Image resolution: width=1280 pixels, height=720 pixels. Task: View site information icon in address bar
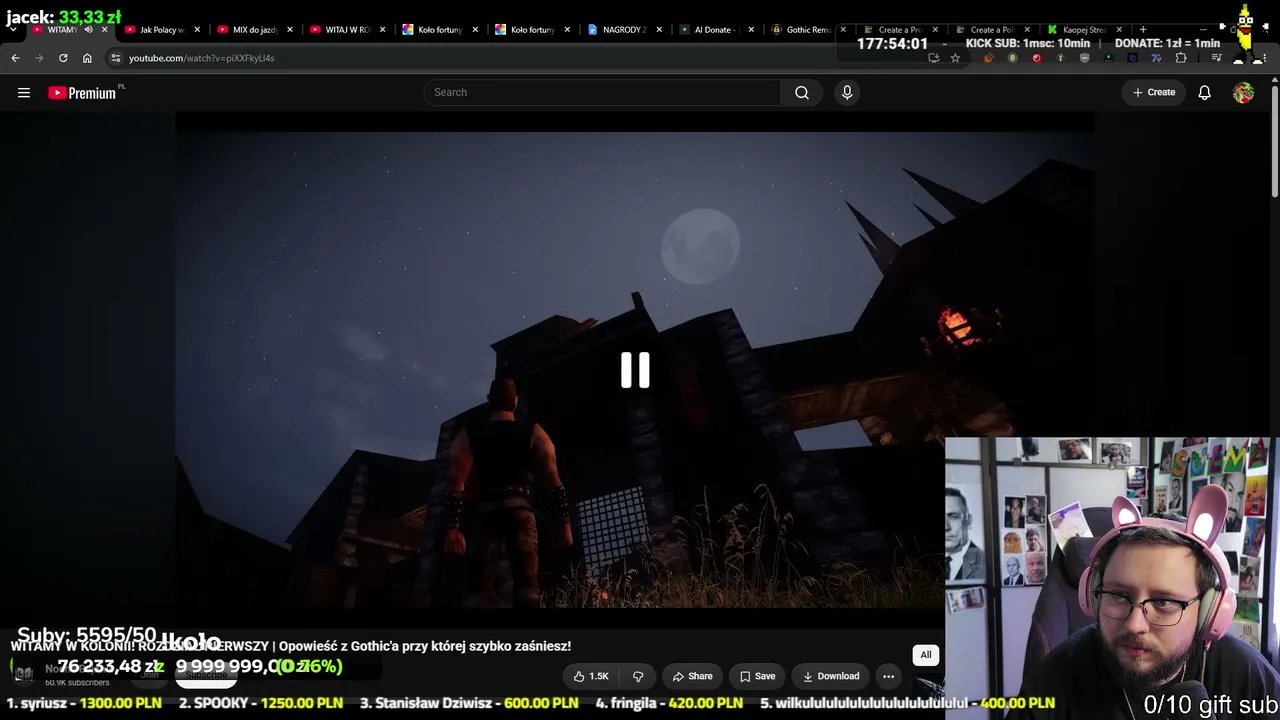(115, 58)
